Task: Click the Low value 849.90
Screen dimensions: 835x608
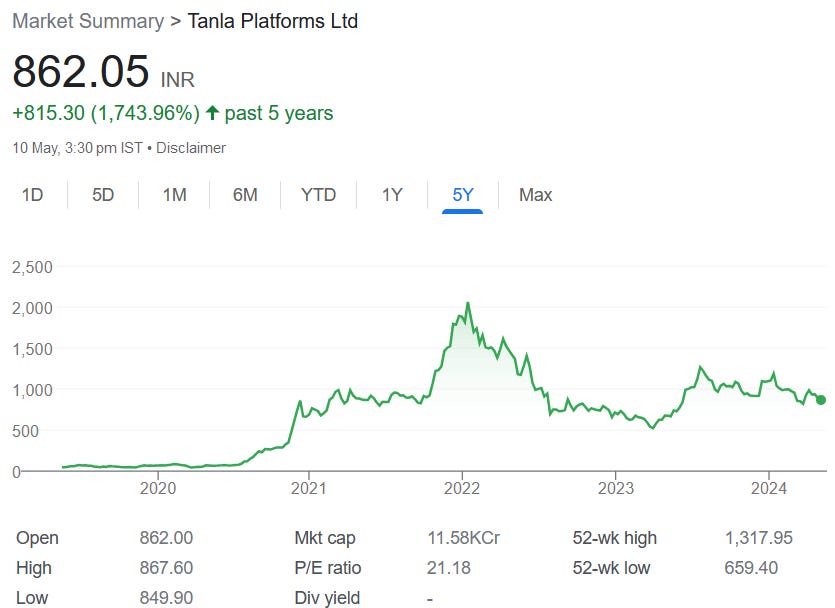Action: click(x=166, y=598)
